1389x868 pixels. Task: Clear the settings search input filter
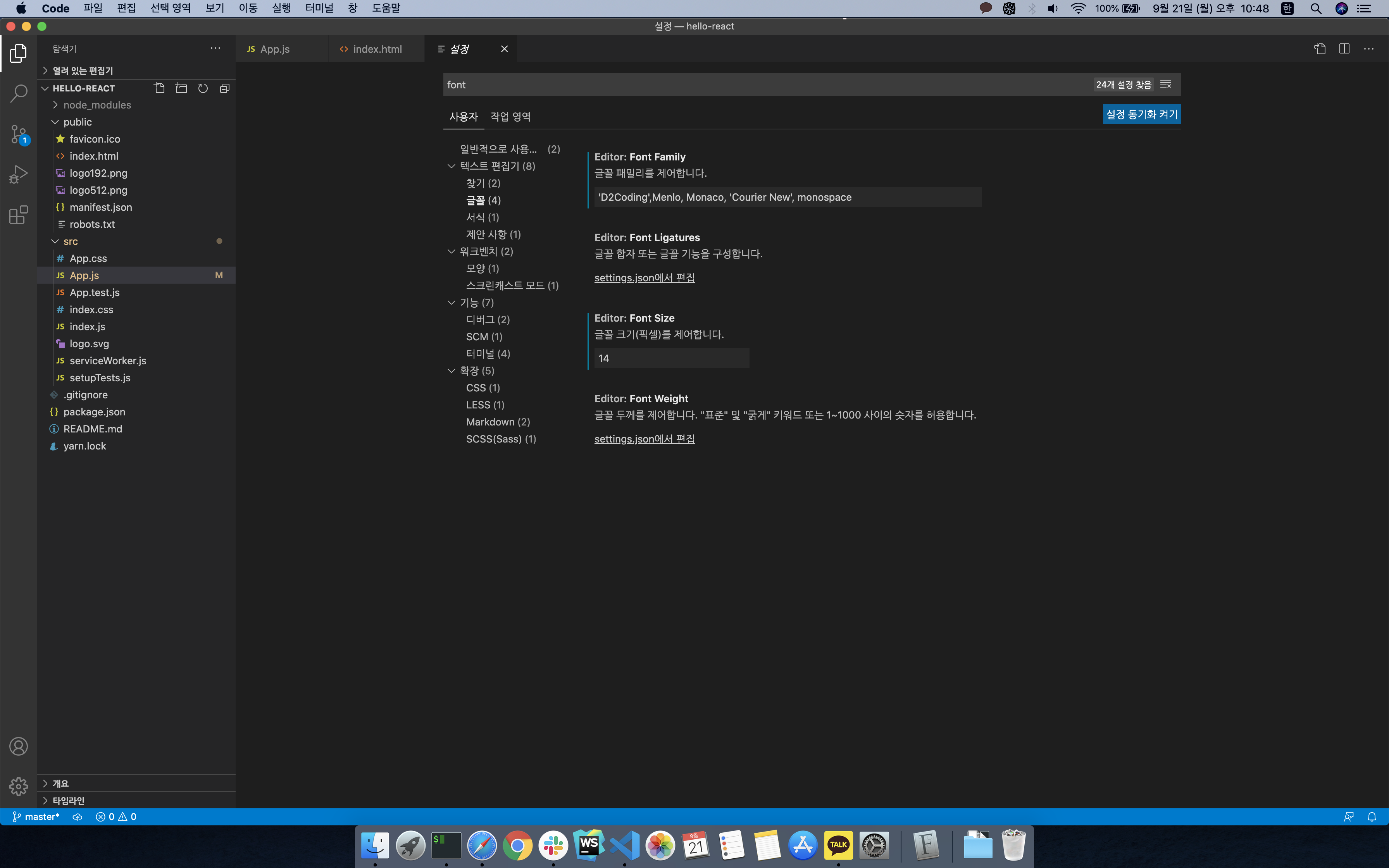click(1165, 84)
